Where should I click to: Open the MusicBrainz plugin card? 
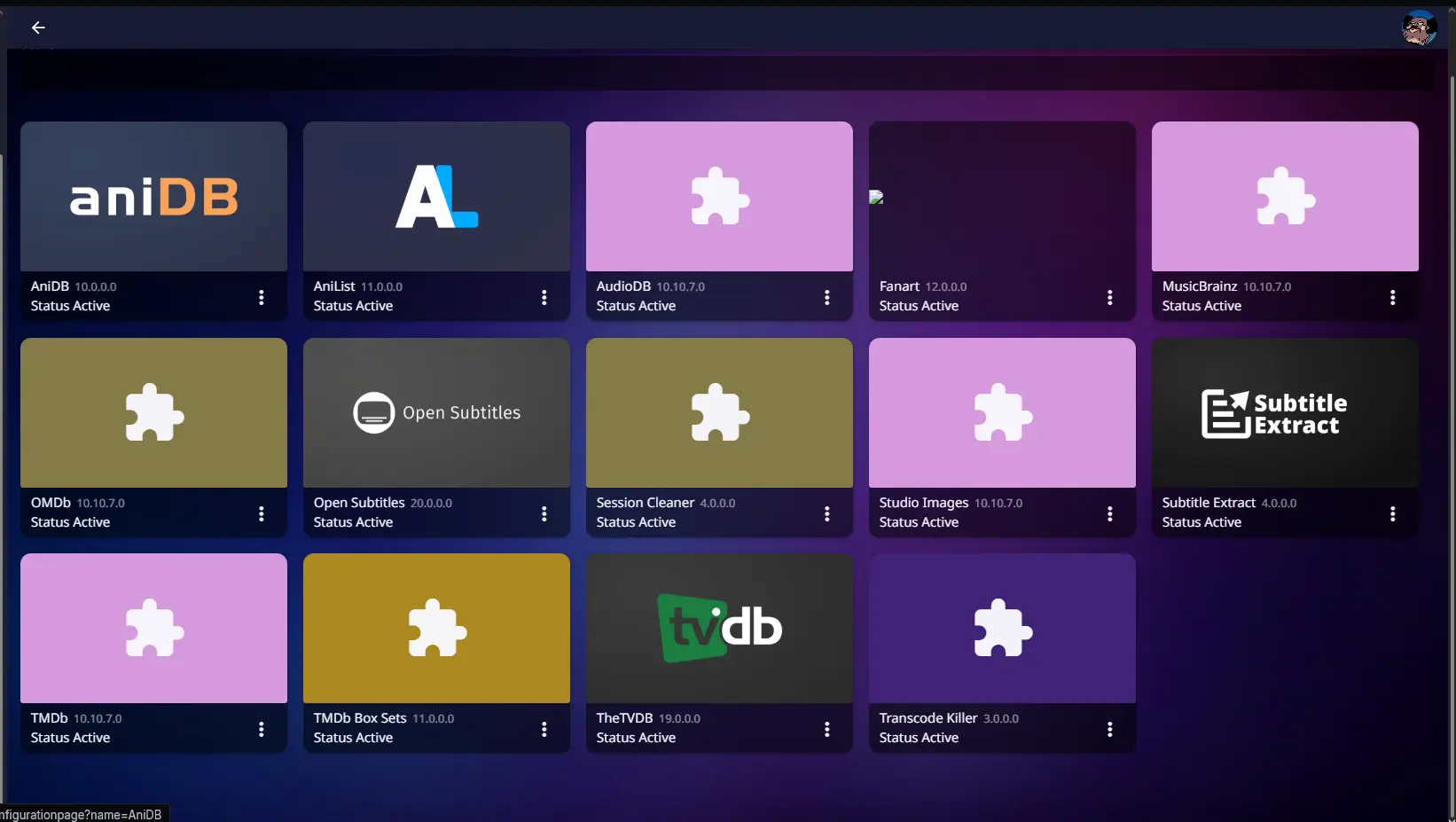[1284, 197]
